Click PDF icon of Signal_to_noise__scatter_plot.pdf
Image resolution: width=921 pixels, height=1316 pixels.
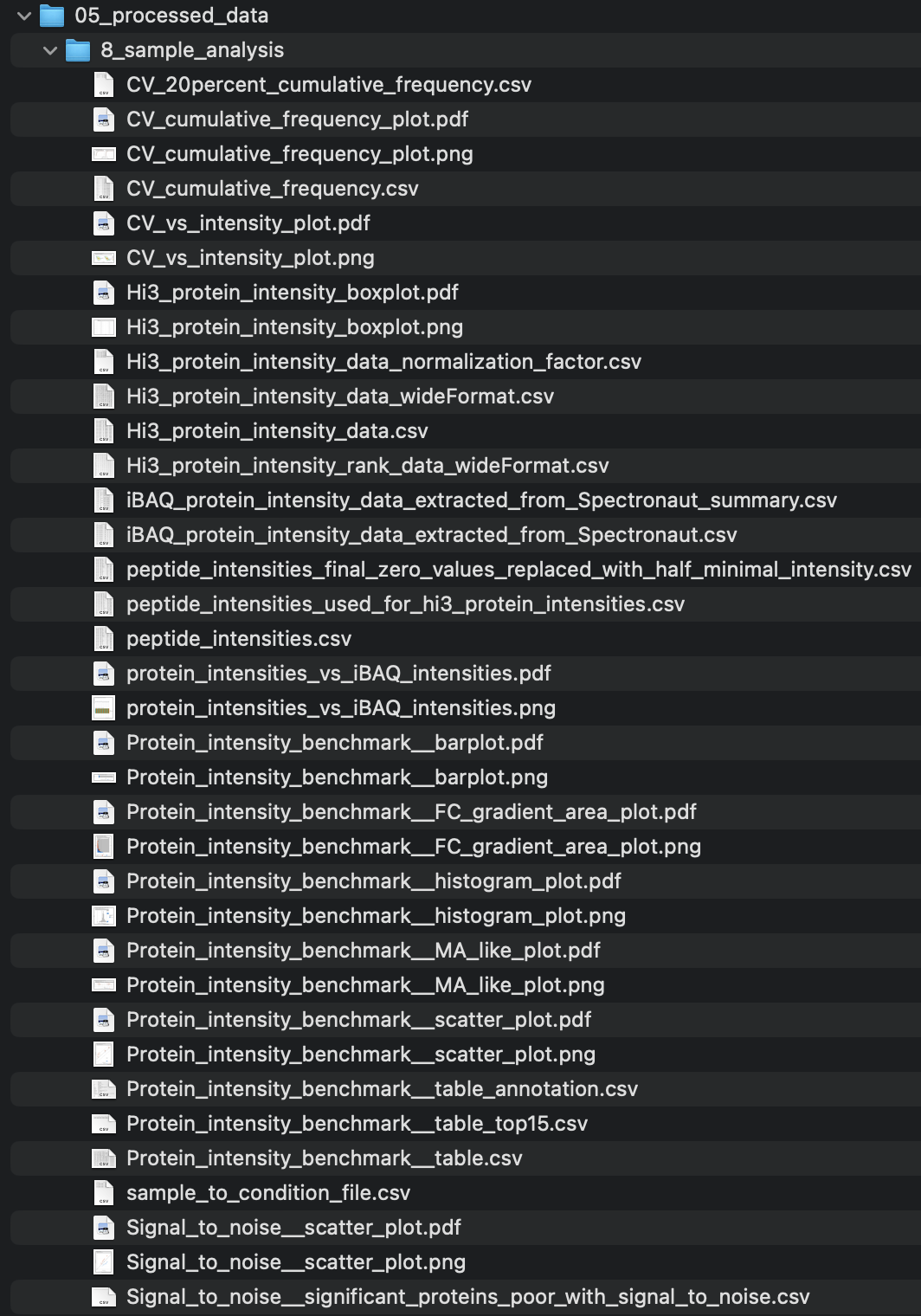click(x=104, y=1228)
